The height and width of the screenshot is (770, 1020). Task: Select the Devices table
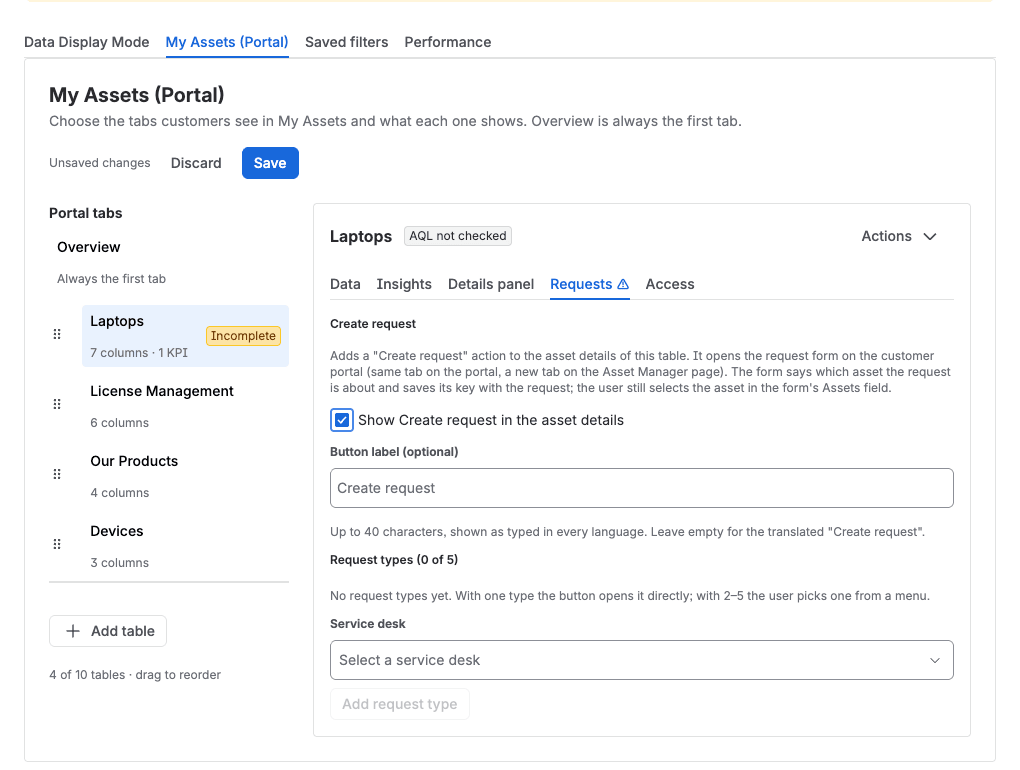coord(185,546)
